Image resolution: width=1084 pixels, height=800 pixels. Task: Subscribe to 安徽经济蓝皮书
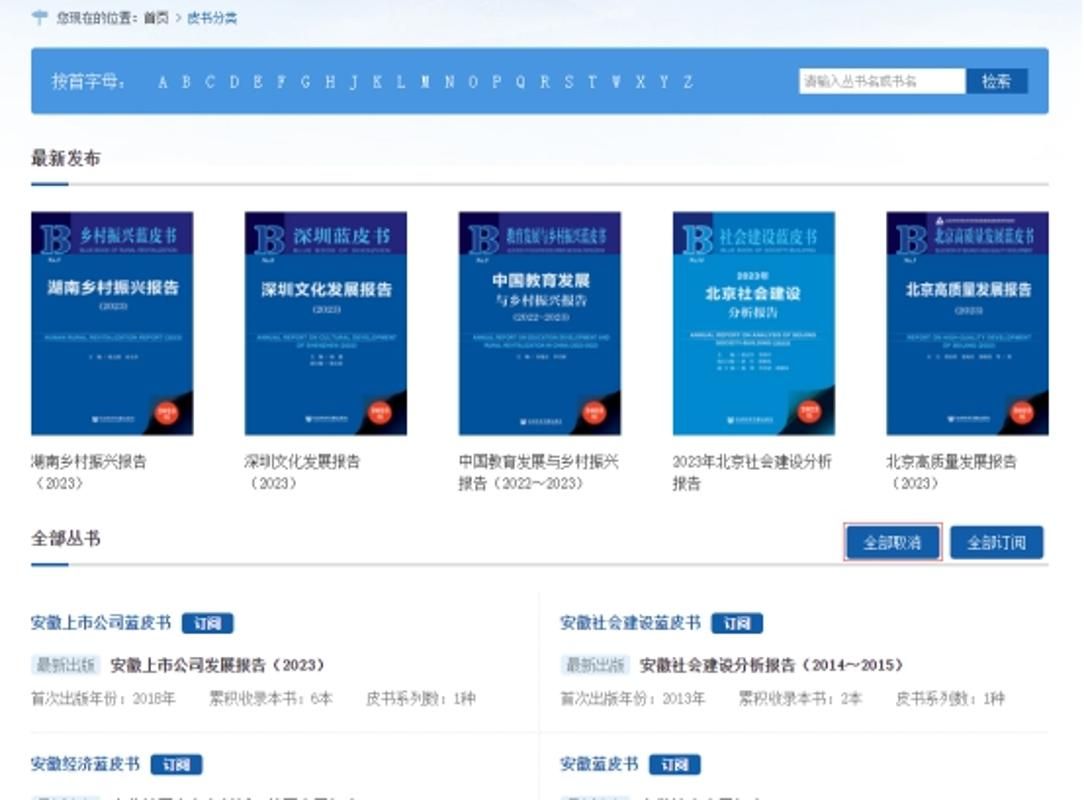click(177, 765)
